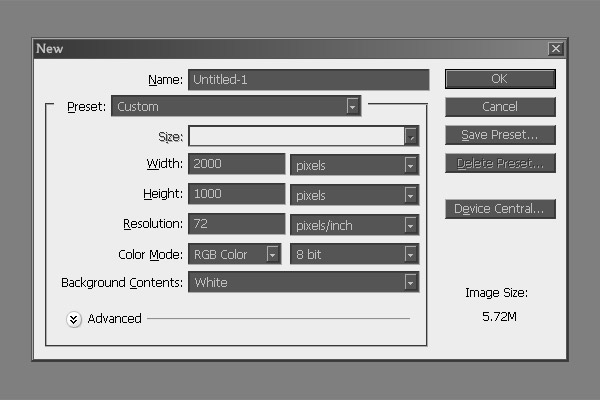
Task: Open the Resolution units dropdown
Action: pyautogui.click(x=410, y=224)
